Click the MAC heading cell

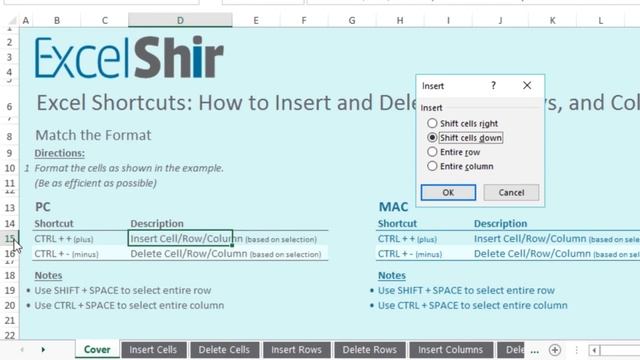pos(393,207)
